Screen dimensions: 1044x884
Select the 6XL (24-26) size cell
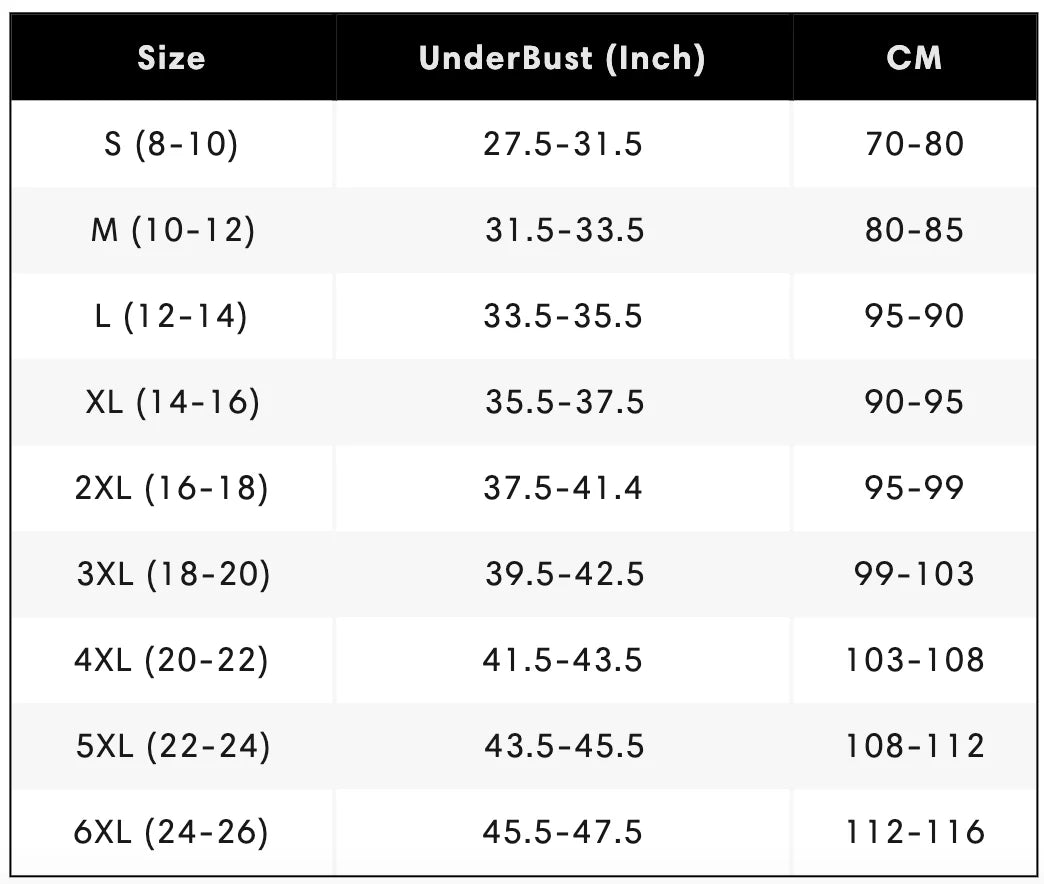point(171,831)
